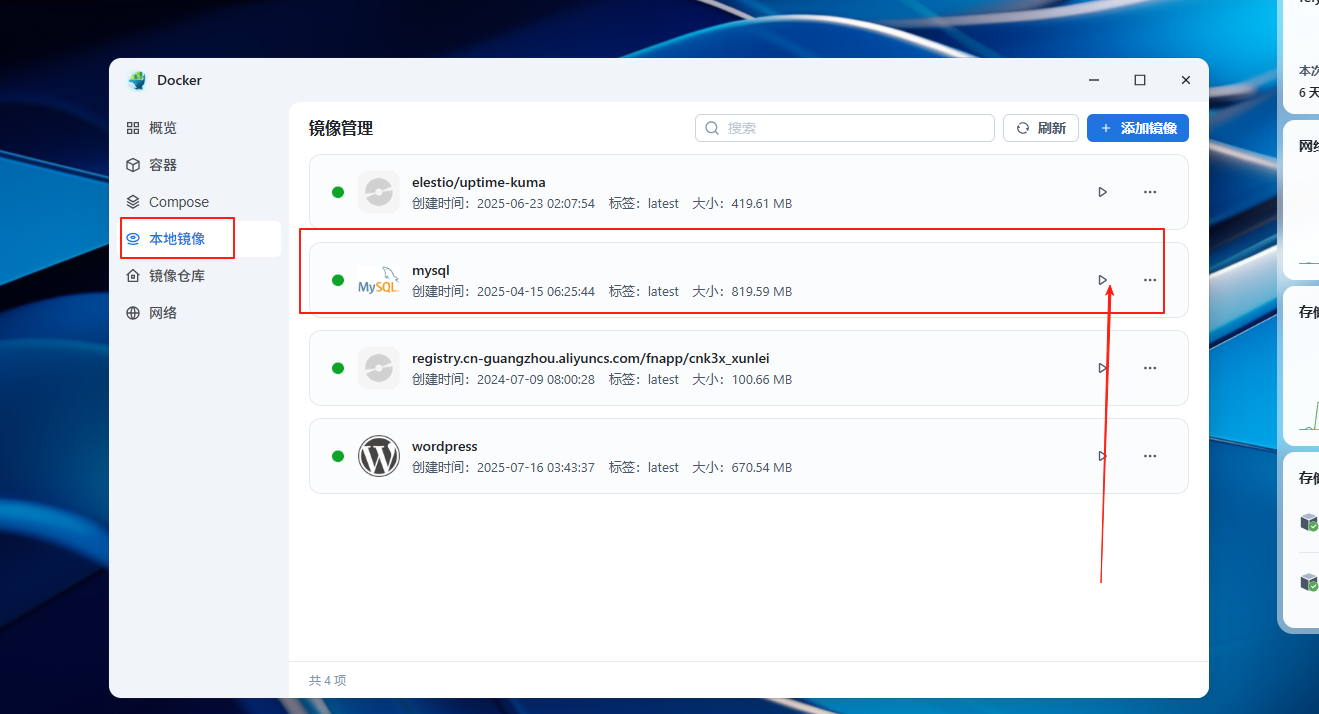Click the 共 4 项 item count
The width and height of the screenshot is (1319, 714).
(327, 680)
